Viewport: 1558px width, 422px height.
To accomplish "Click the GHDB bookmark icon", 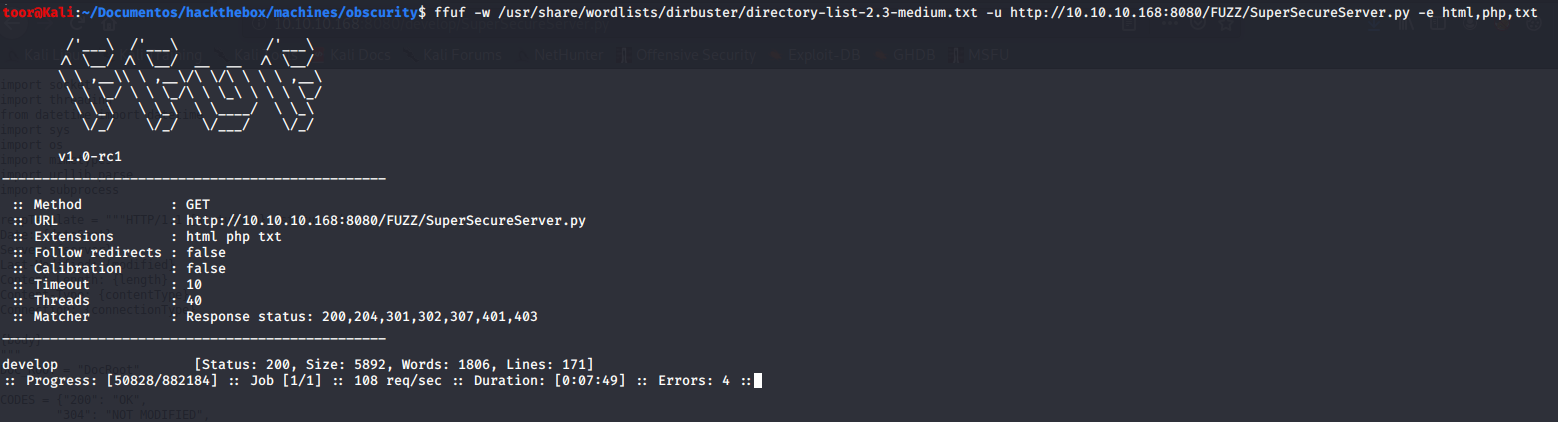I will click(x=881, y=56).
